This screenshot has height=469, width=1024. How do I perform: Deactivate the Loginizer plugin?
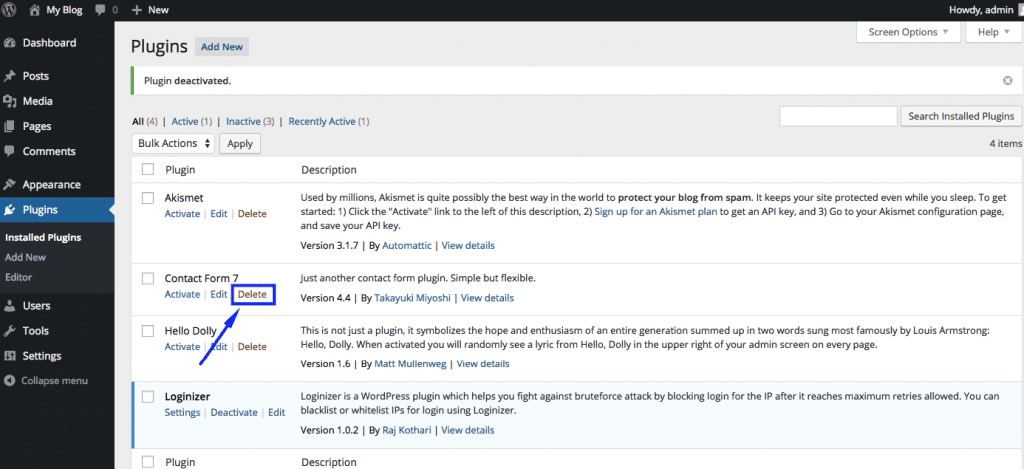click(x=234, y=413)
